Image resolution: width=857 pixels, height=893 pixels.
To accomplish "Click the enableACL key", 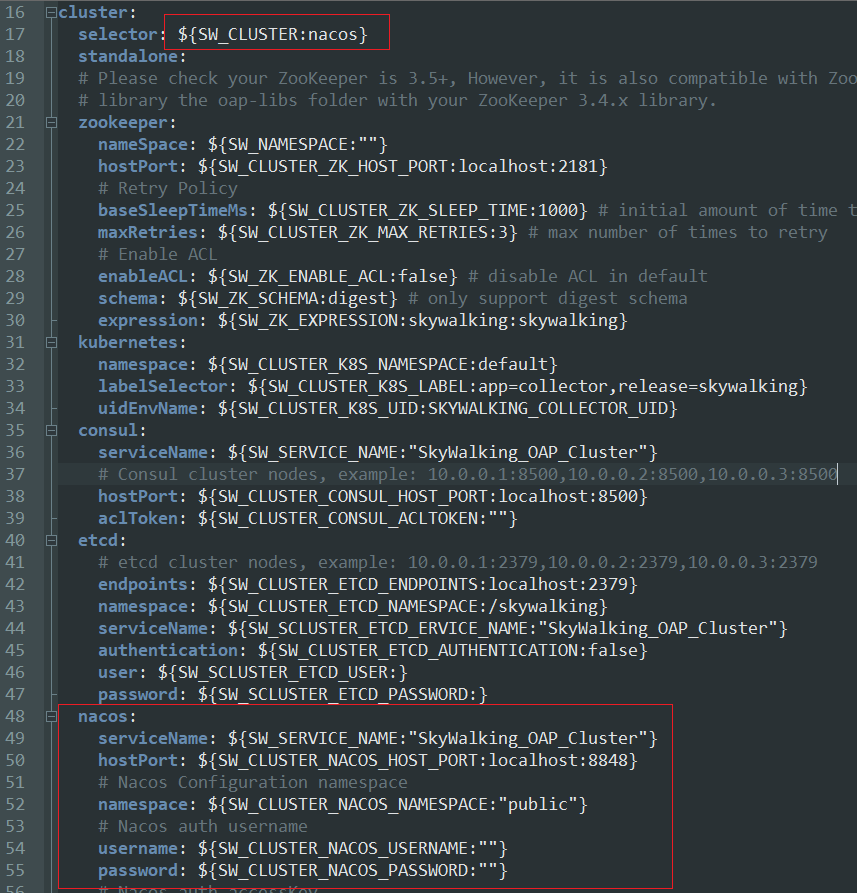I will tap(143, 277).
